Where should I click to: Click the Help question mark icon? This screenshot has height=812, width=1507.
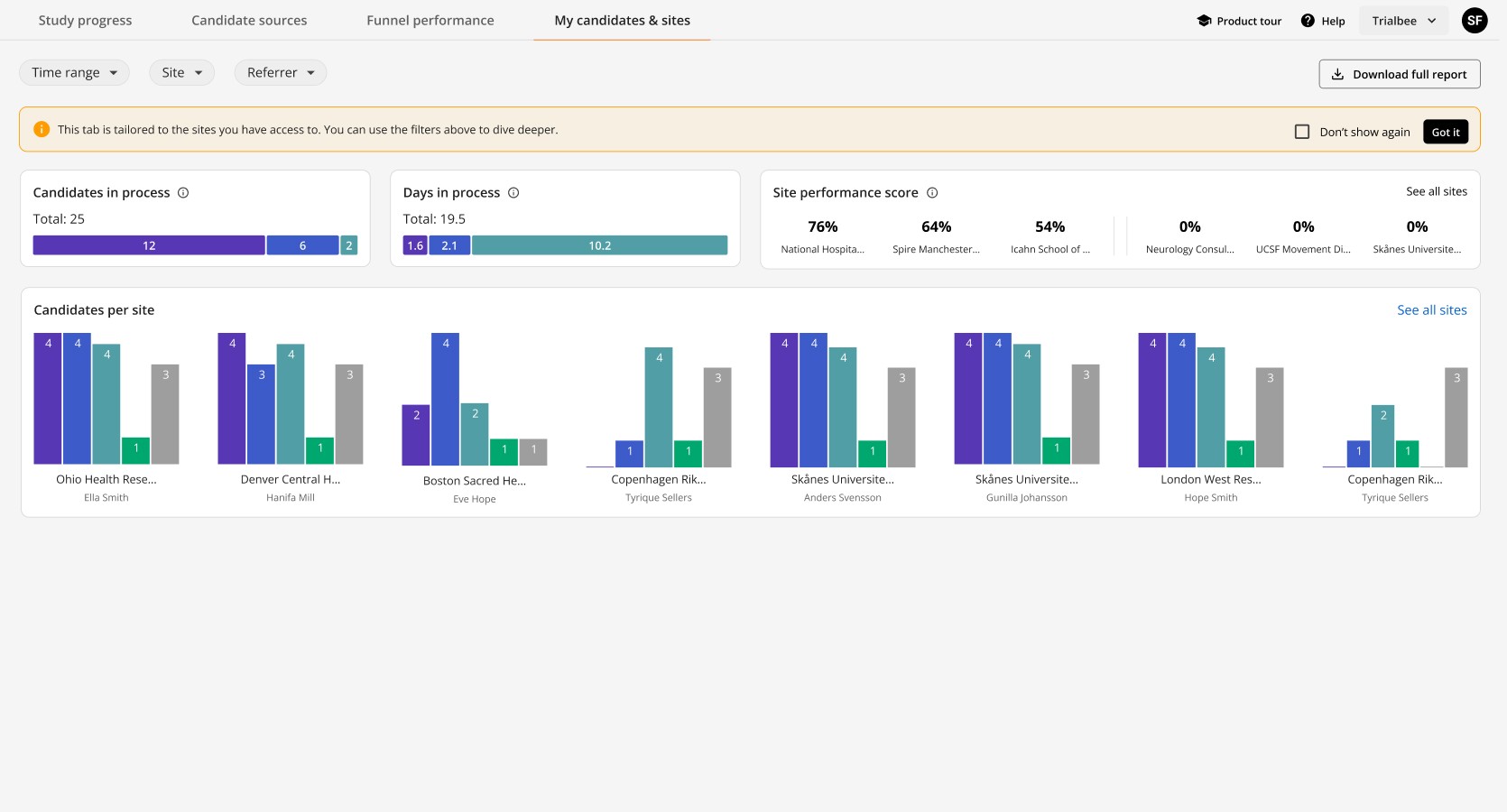pos(1308,21)
